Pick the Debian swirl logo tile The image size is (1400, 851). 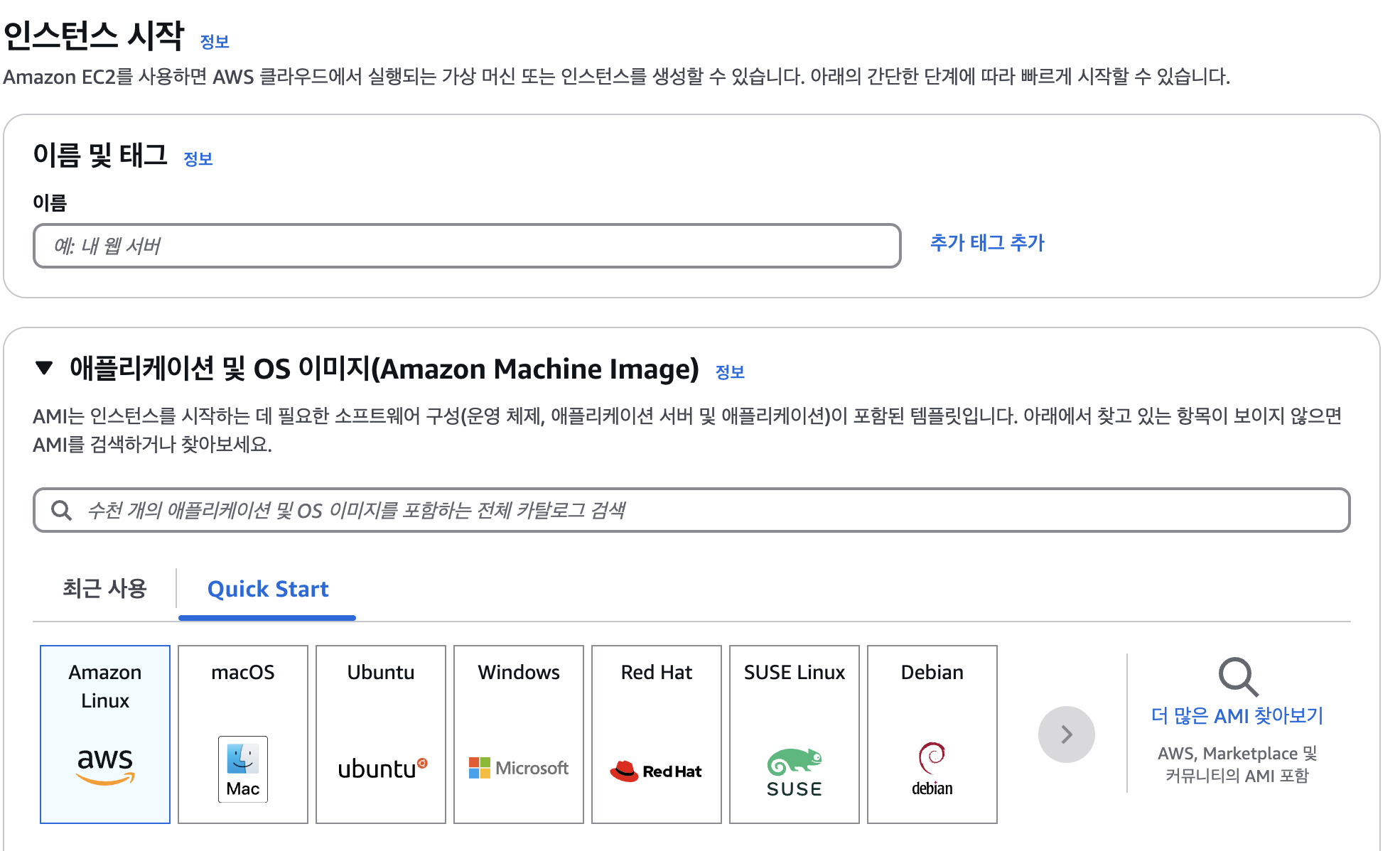point(932,734)
